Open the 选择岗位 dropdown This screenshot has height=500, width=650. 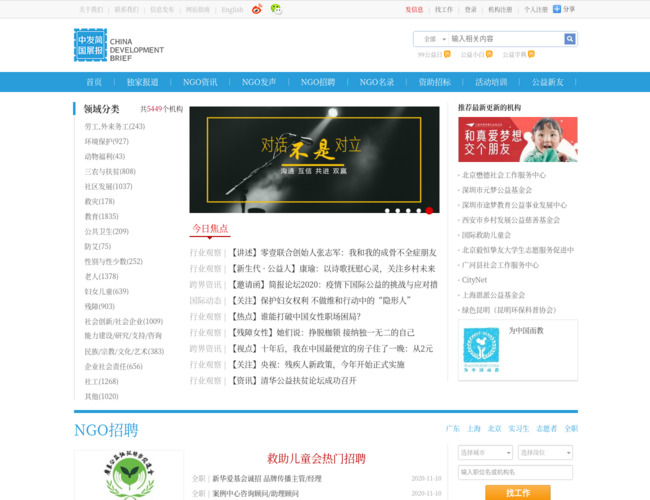545,452
